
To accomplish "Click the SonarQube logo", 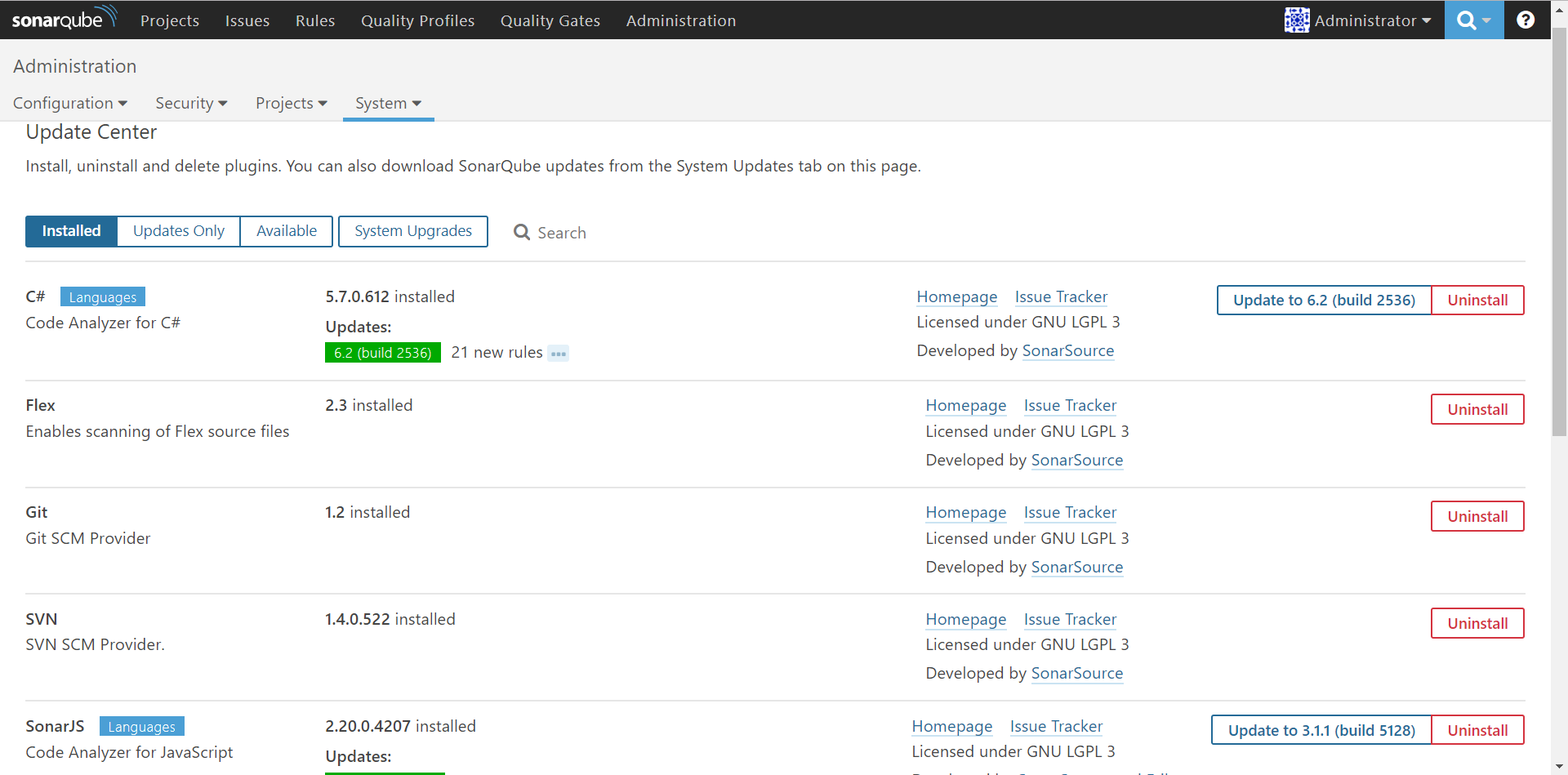I will pos(65,18).
